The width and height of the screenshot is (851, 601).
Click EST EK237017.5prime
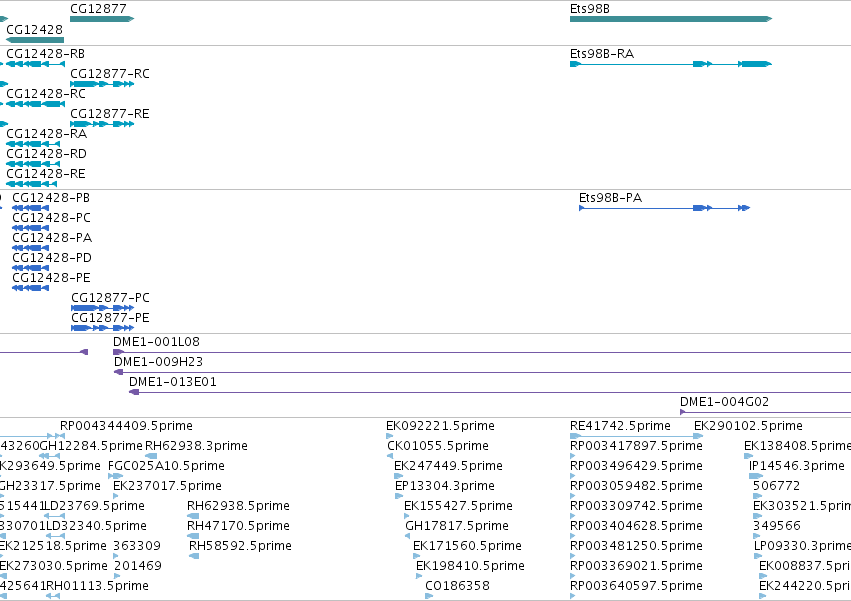167,486
